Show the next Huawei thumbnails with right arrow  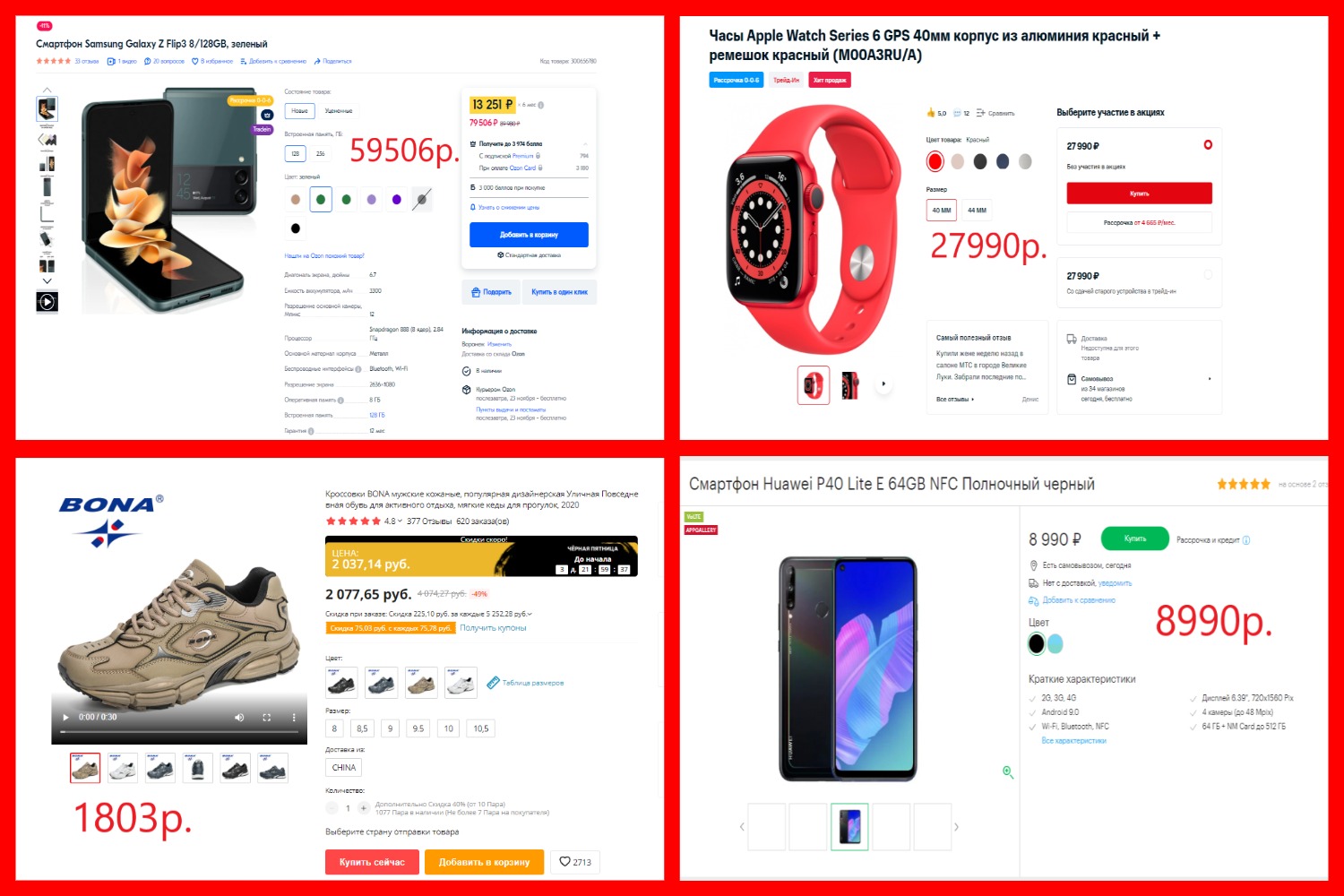point(956,827)
